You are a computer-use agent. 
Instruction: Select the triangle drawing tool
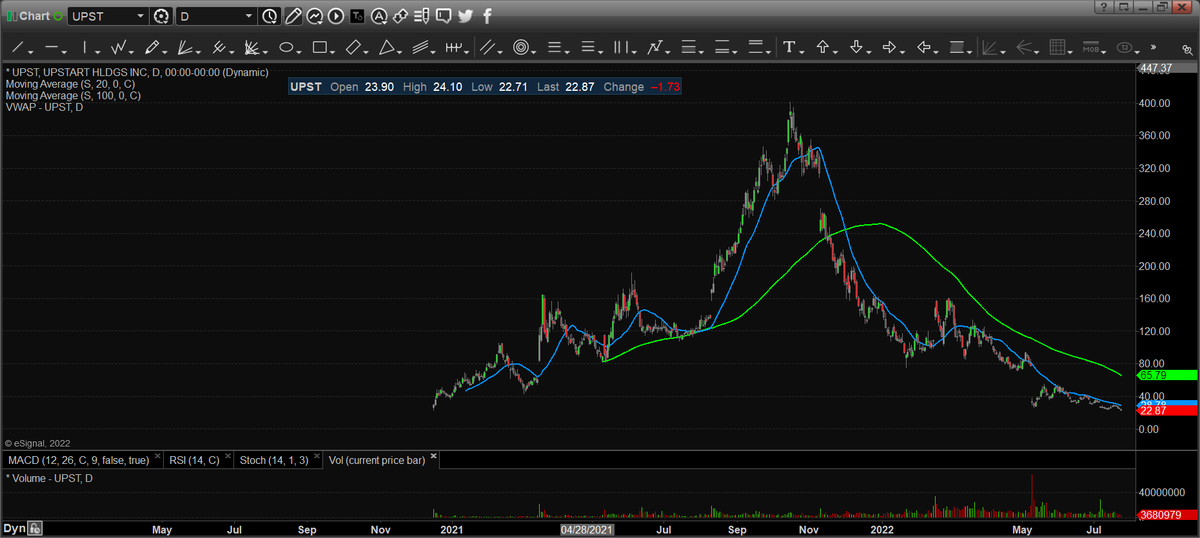point(386,47)
